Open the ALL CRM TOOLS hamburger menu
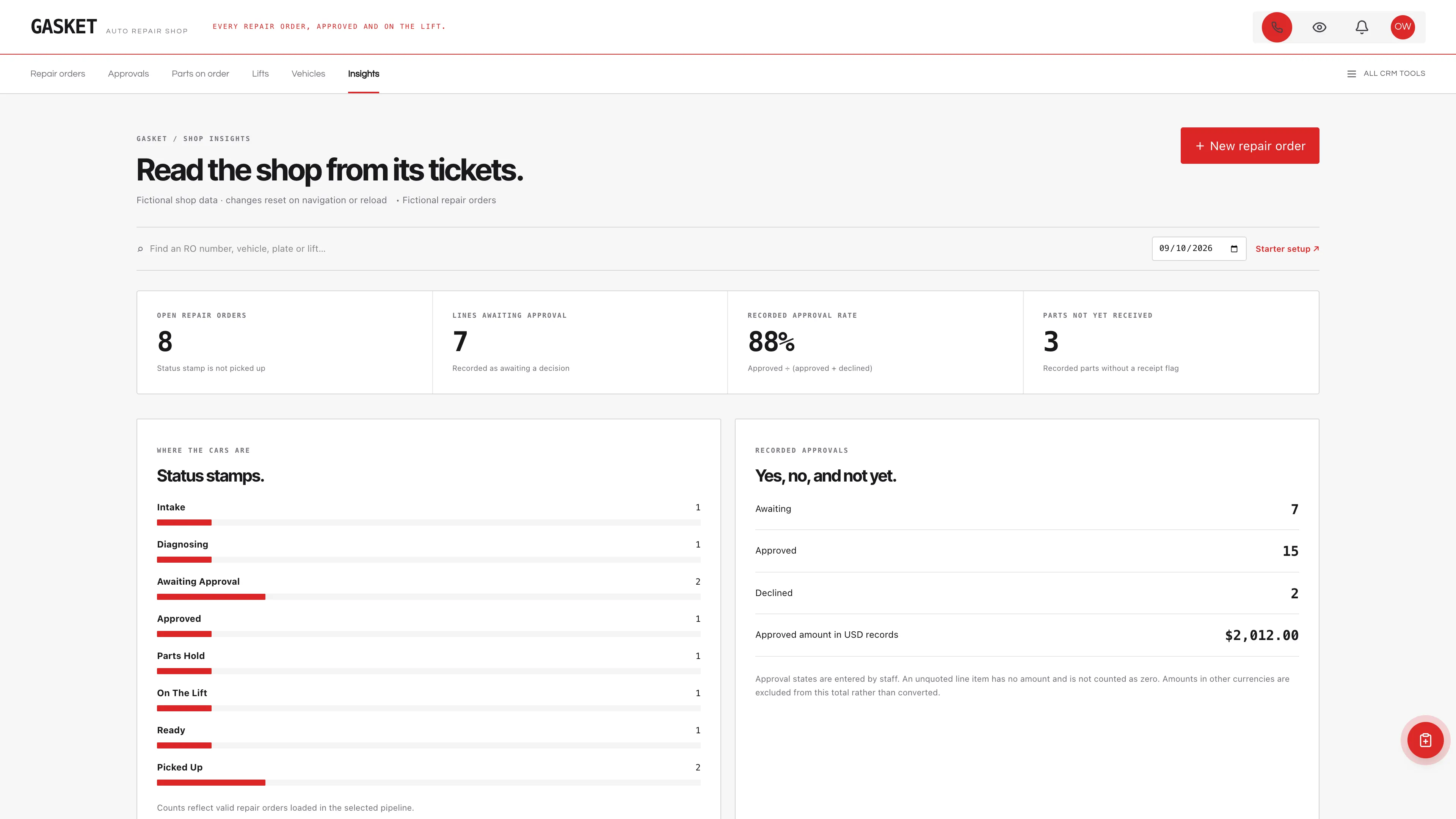 1386,74
